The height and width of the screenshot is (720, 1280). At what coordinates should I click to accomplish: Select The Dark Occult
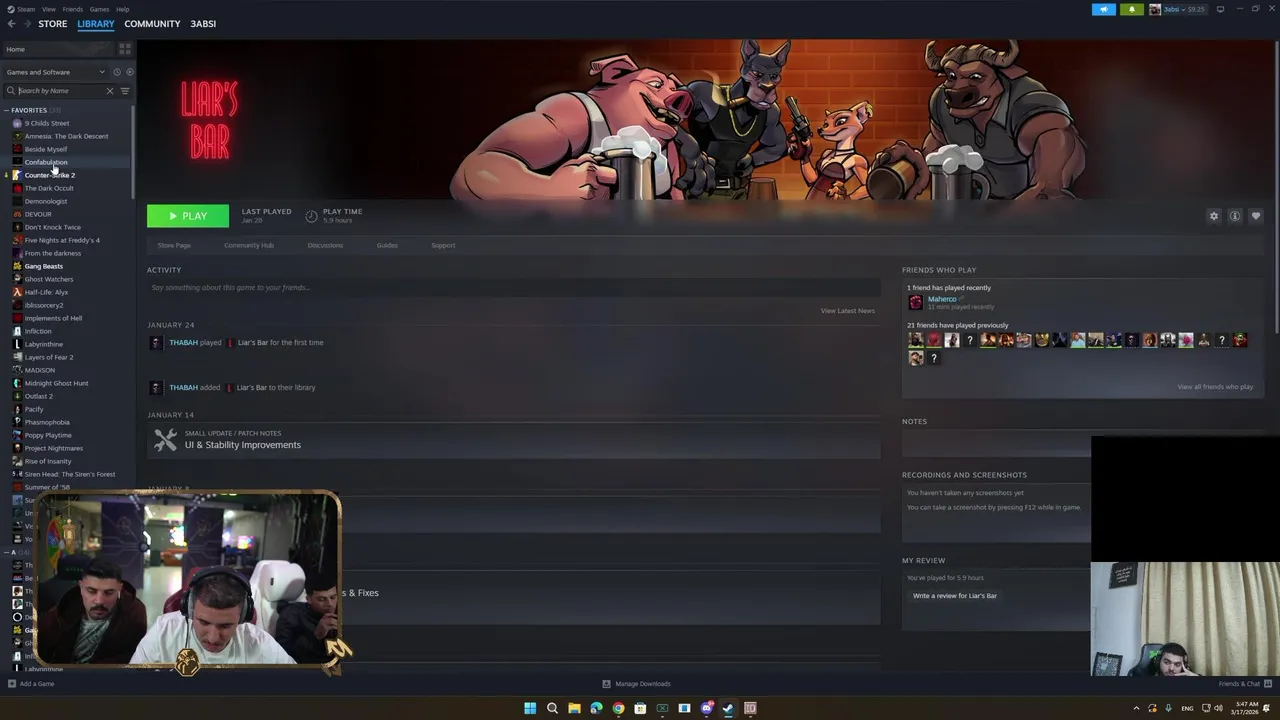click(49, 188)
